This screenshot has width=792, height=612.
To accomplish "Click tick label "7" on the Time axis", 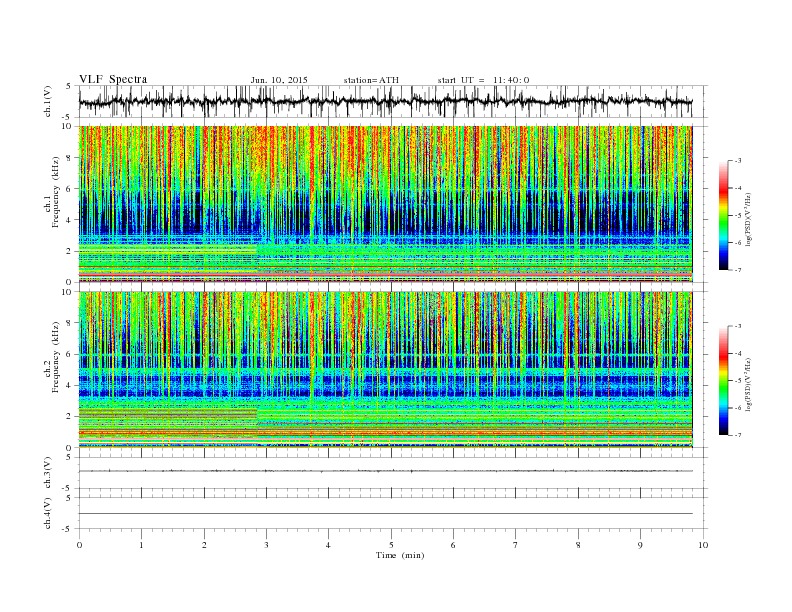I will point(516,545).
